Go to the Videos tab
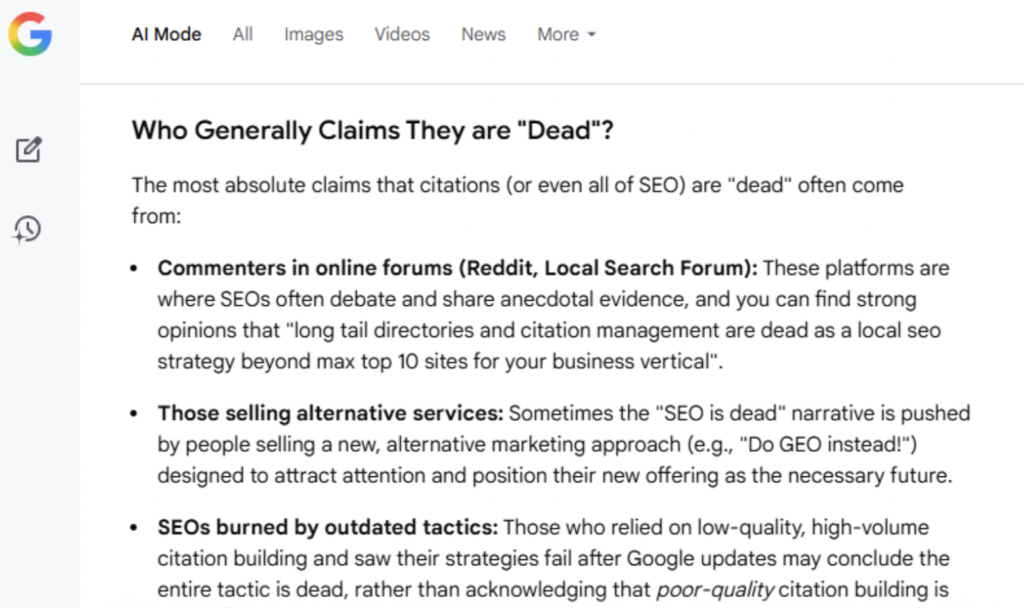This screenshot has width=1024, height=608. pyautogui.click(x=402, y=34)
